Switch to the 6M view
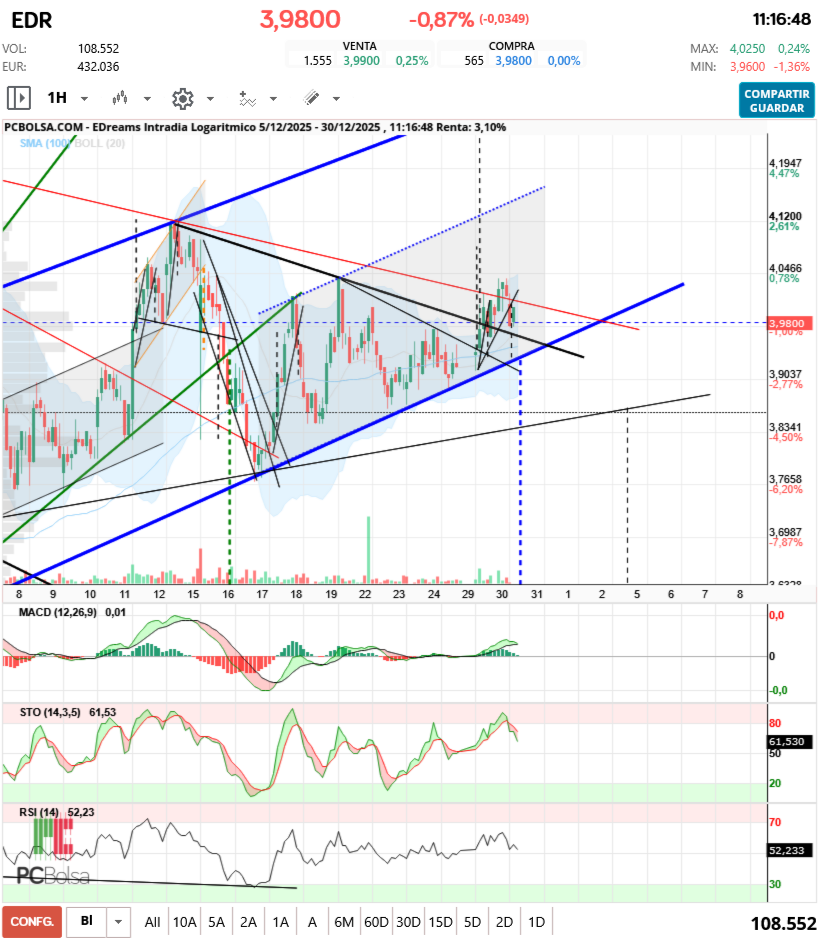Screen dimensions: 830x943 (x=344, y=921)
